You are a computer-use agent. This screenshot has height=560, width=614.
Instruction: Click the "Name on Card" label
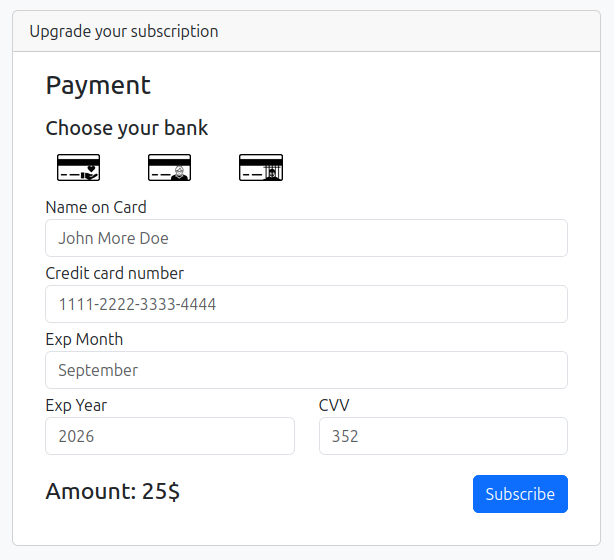coord(96,207)
